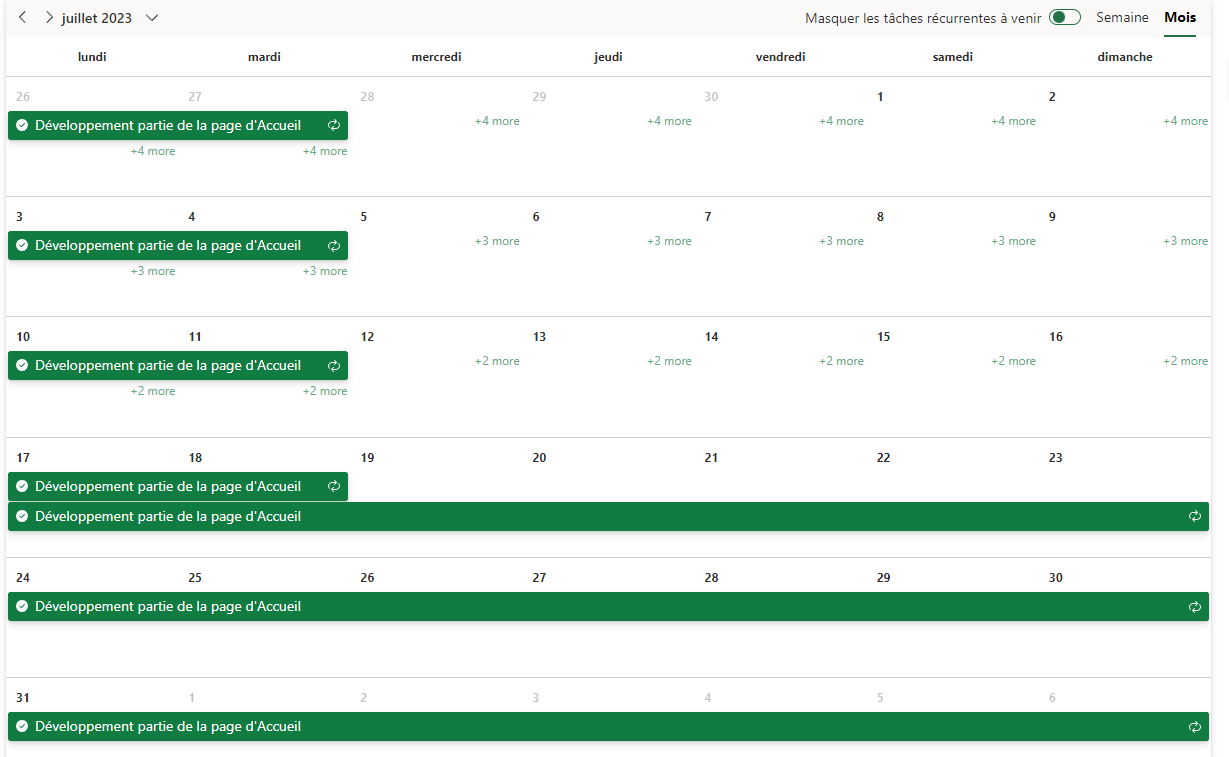The width and height of the screenshot is (1229, 757).
Task: Go to the next month arrow
Action: coord(49,18)
